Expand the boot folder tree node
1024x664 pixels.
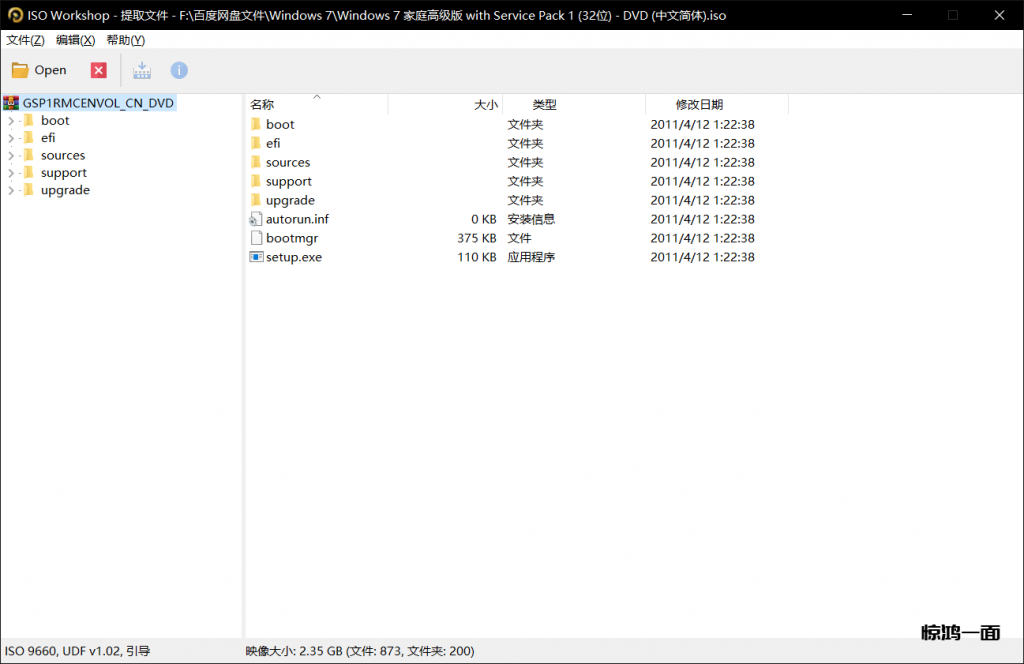[x=11, y=121]
